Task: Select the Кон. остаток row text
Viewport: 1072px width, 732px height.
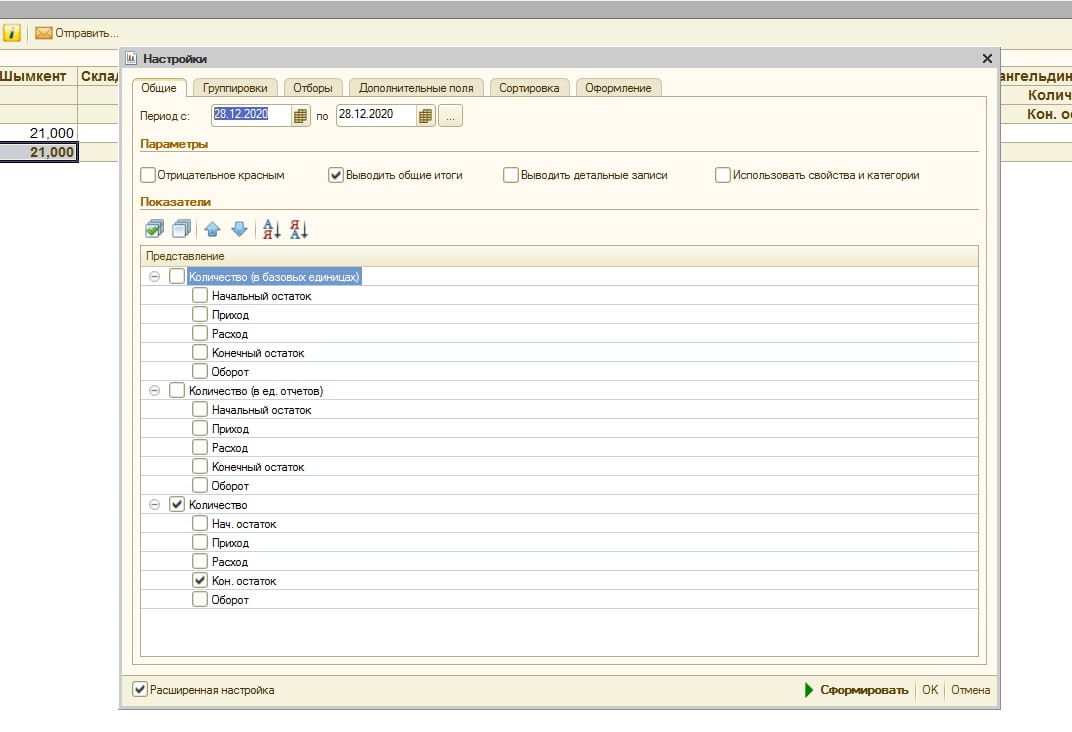Action: [244, 581]
